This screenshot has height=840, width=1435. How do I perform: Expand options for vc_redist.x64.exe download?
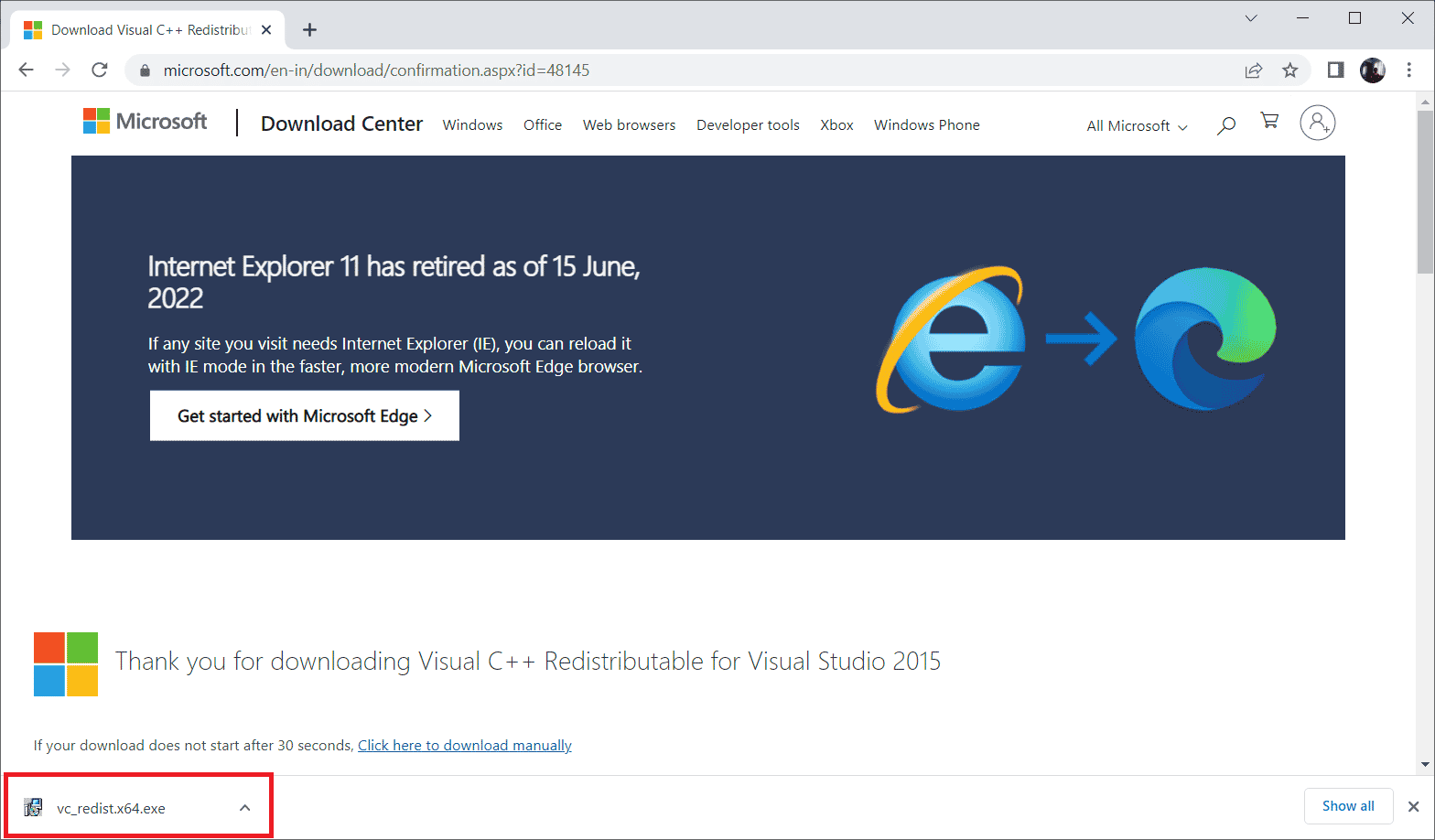click(x=244, y=808)
